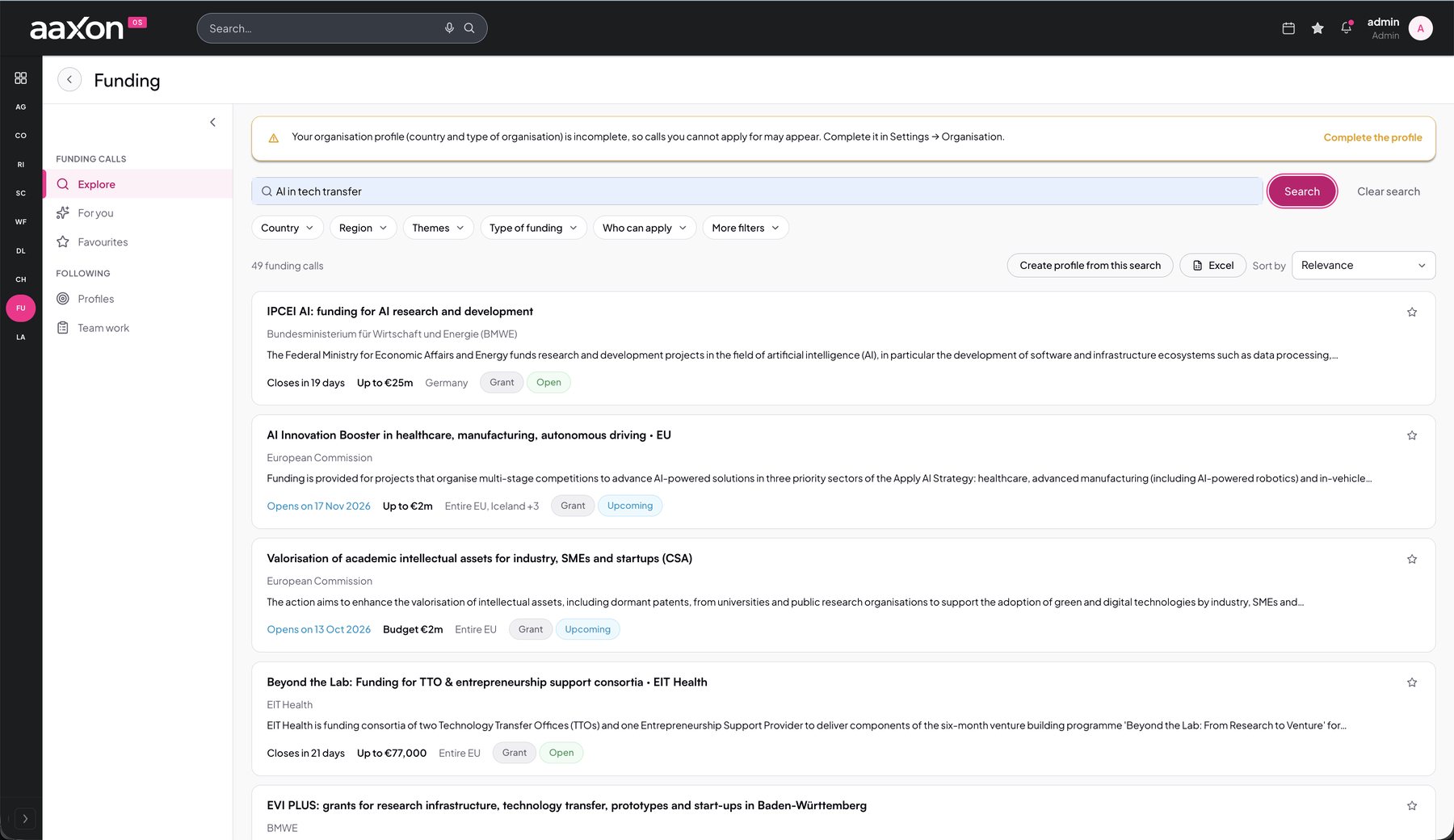The image size is (1454, 840).
Task: Open the AG module in left rail
Action: point(21,107)
